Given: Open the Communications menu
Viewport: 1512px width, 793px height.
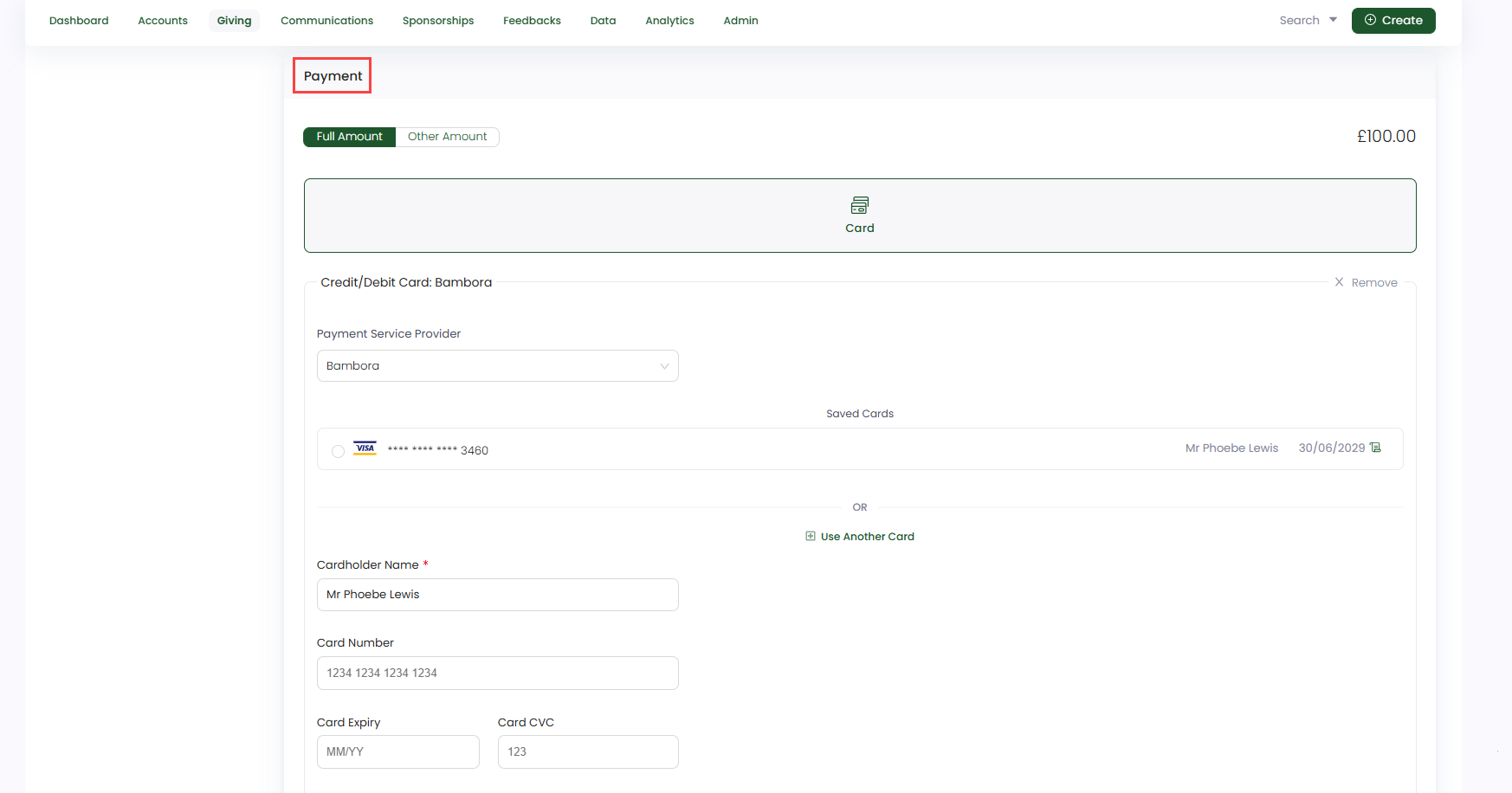Looking at the screenshot, I should tap(326, 21).
